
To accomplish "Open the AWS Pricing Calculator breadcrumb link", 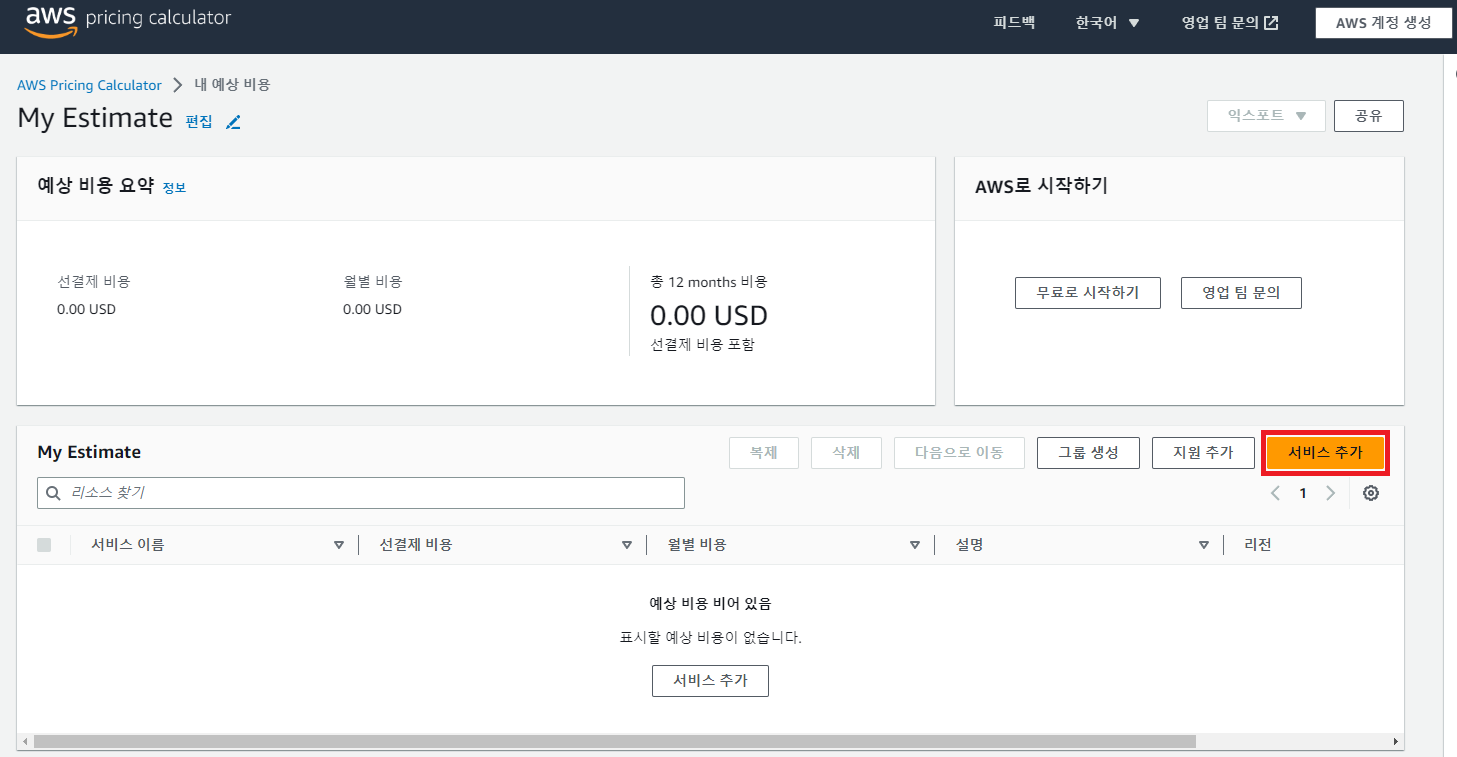I will 89,85.
